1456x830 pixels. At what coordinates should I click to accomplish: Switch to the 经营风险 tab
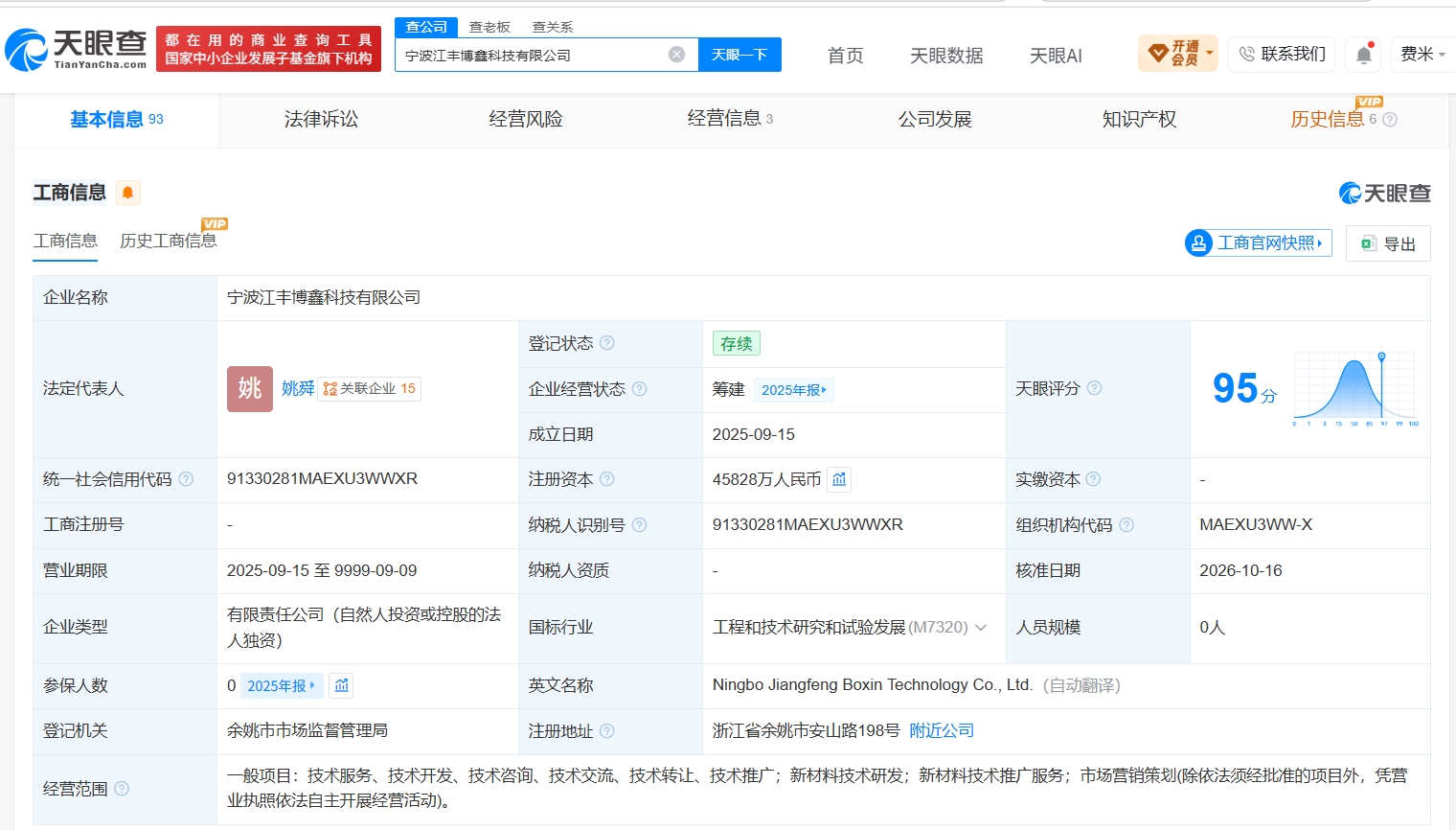526,119
